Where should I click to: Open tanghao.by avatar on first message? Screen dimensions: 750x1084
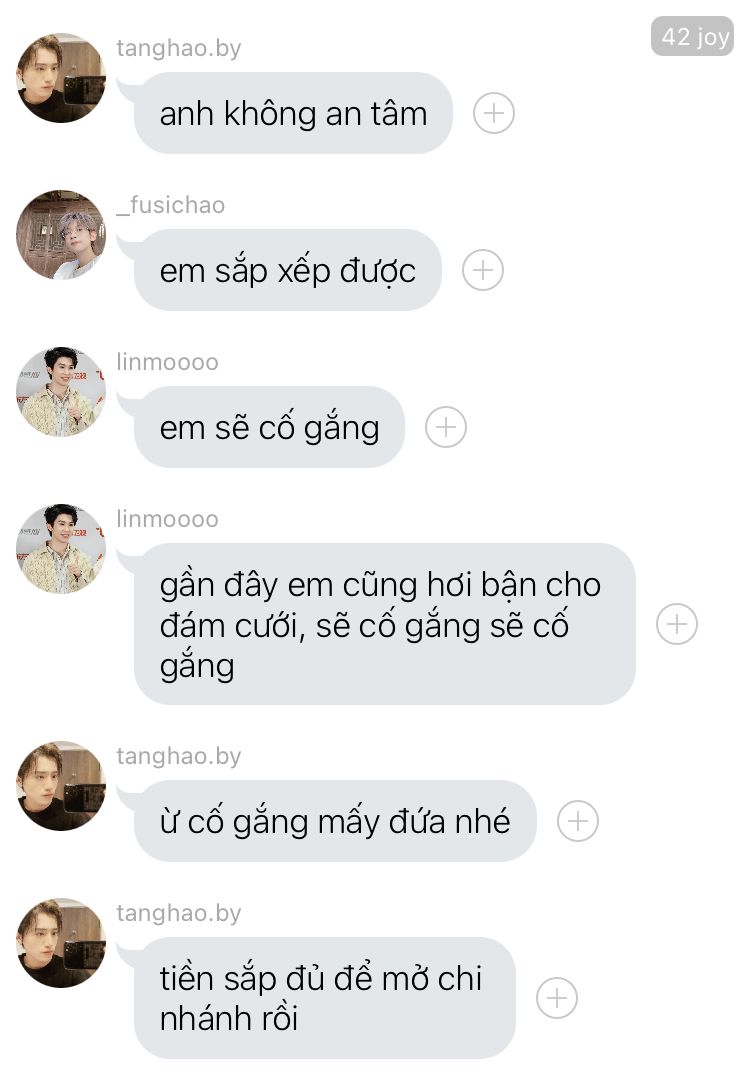pos(61,78)
